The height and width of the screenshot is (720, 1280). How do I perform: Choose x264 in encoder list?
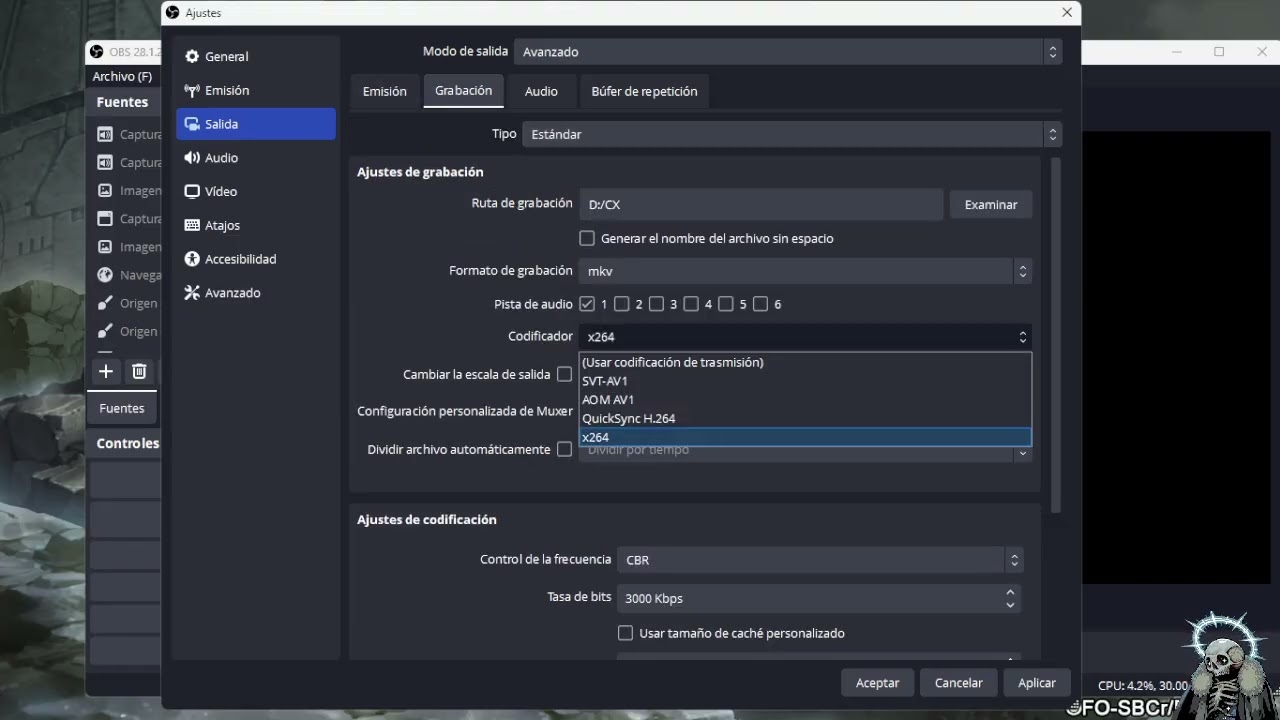(805, 437)
